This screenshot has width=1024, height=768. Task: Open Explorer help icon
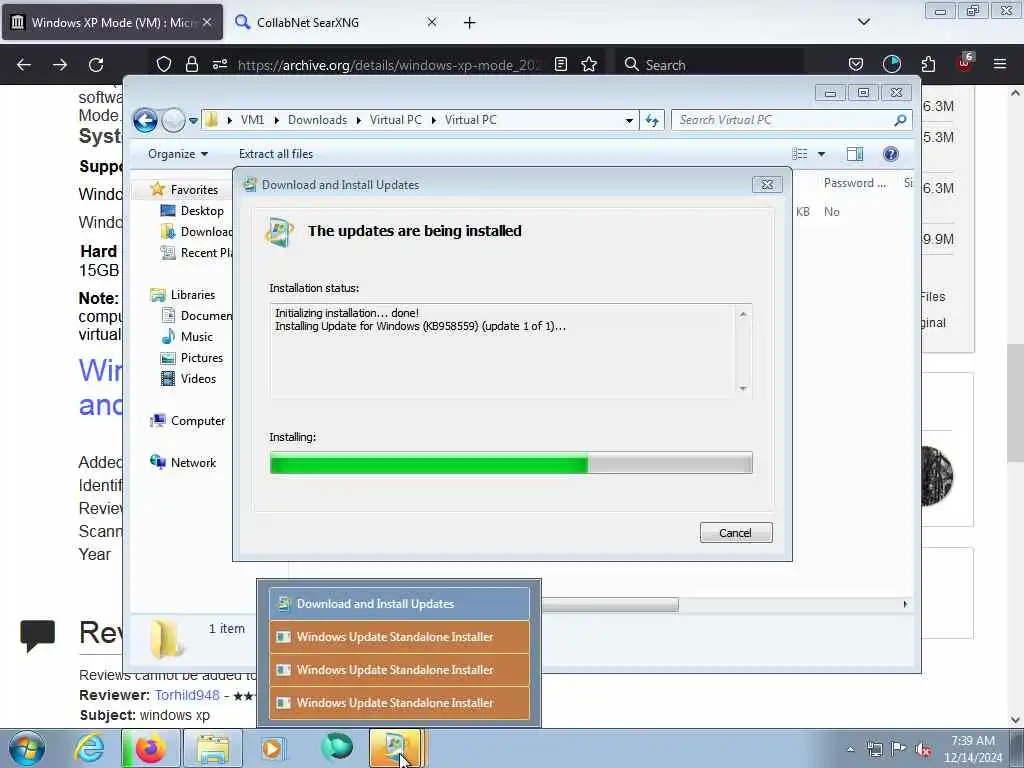click(890, 154)
